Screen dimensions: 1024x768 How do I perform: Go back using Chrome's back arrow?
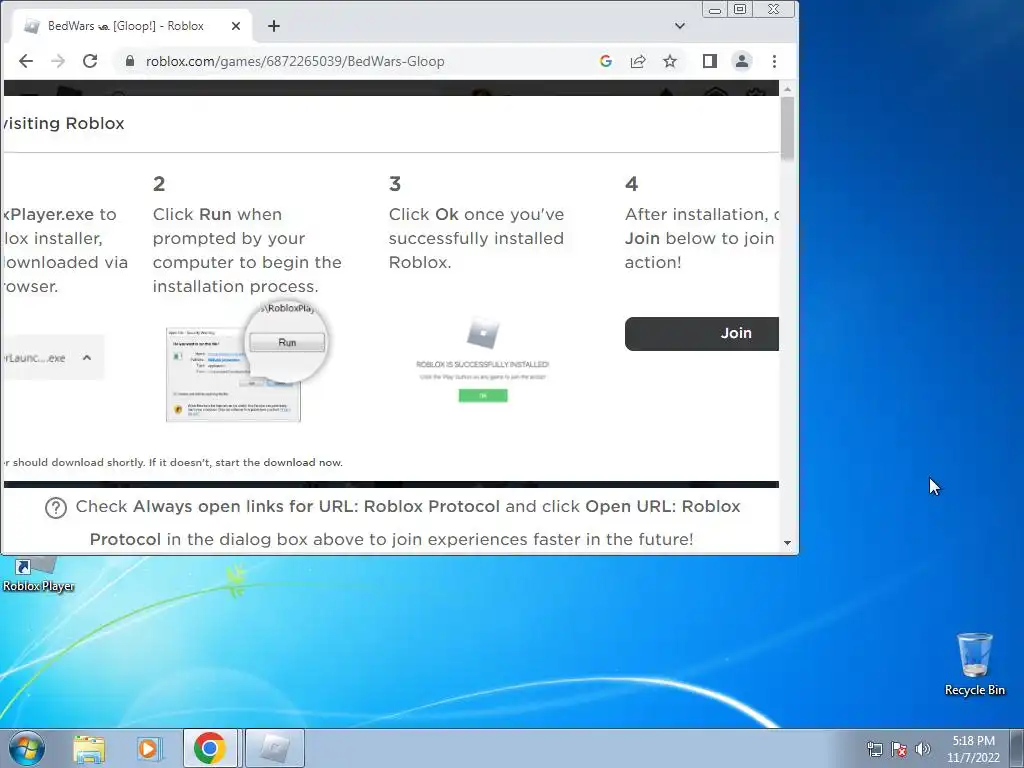point(25,61)
